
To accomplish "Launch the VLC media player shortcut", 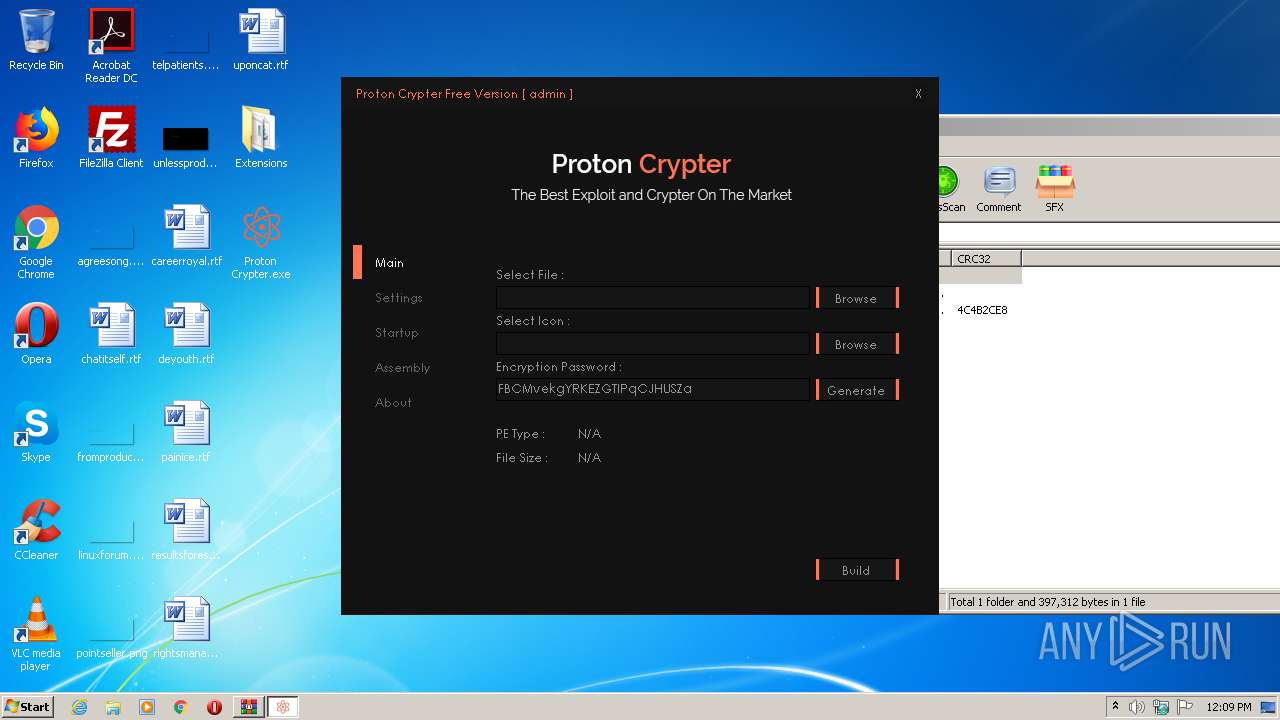I will click(36, 634).
